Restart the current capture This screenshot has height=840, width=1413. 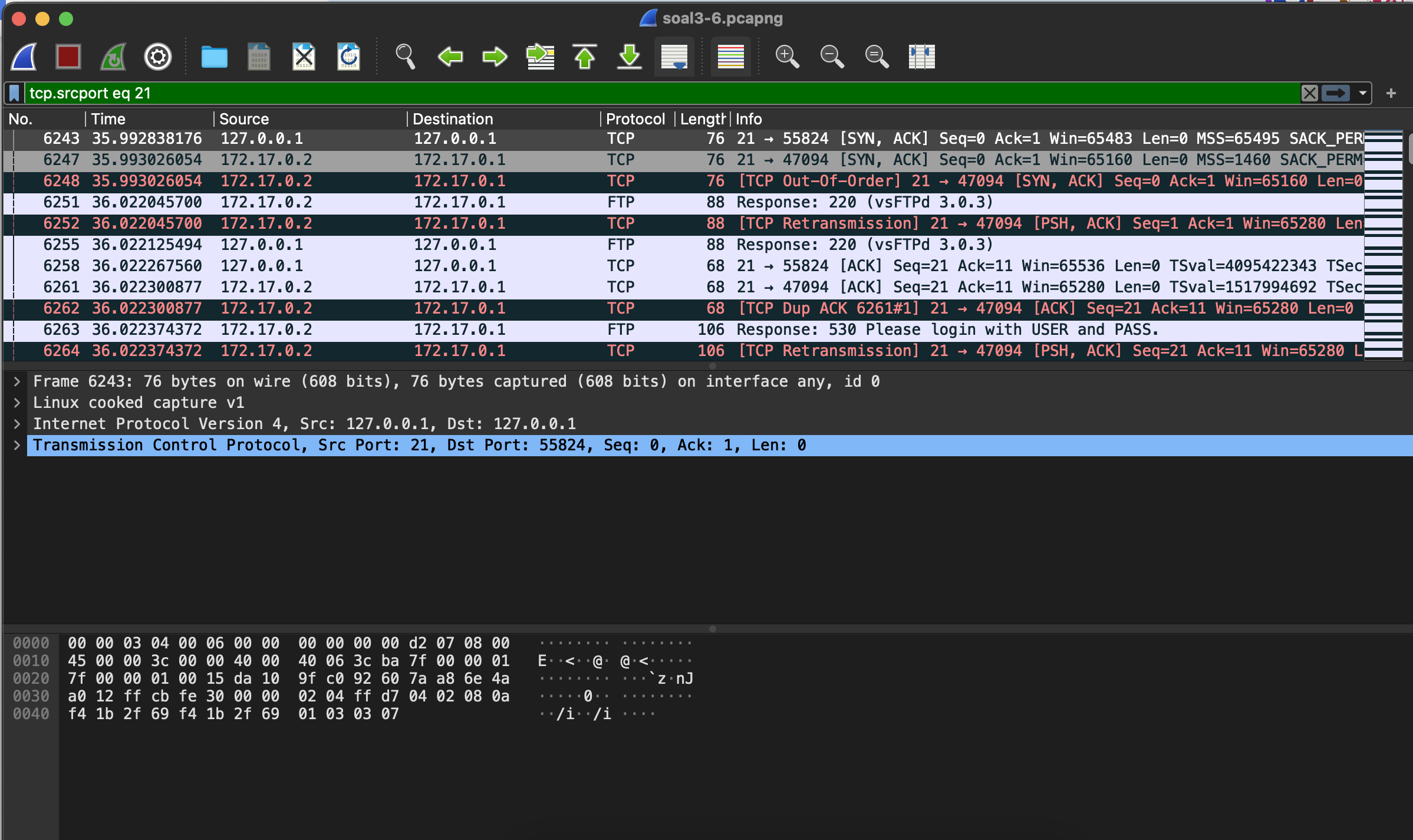(113, 56)
